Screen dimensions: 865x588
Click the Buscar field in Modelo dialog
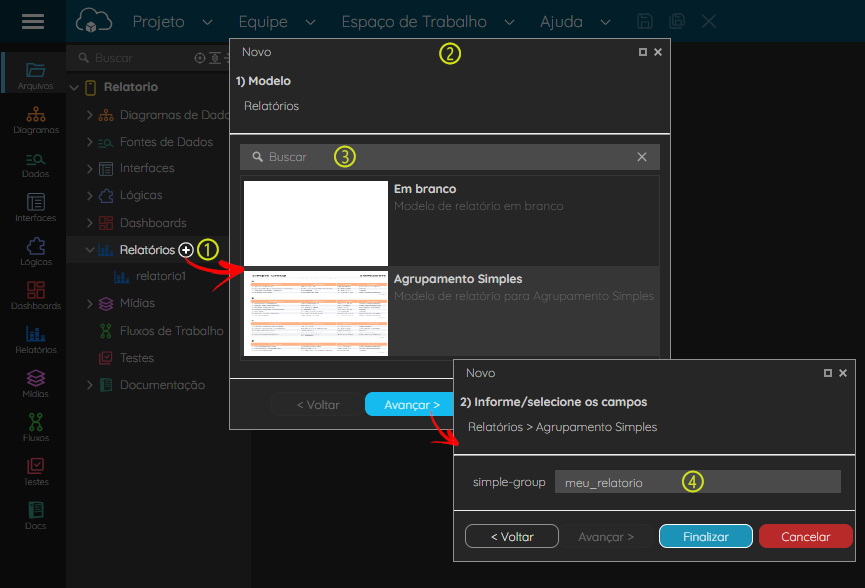pos(450,157)
